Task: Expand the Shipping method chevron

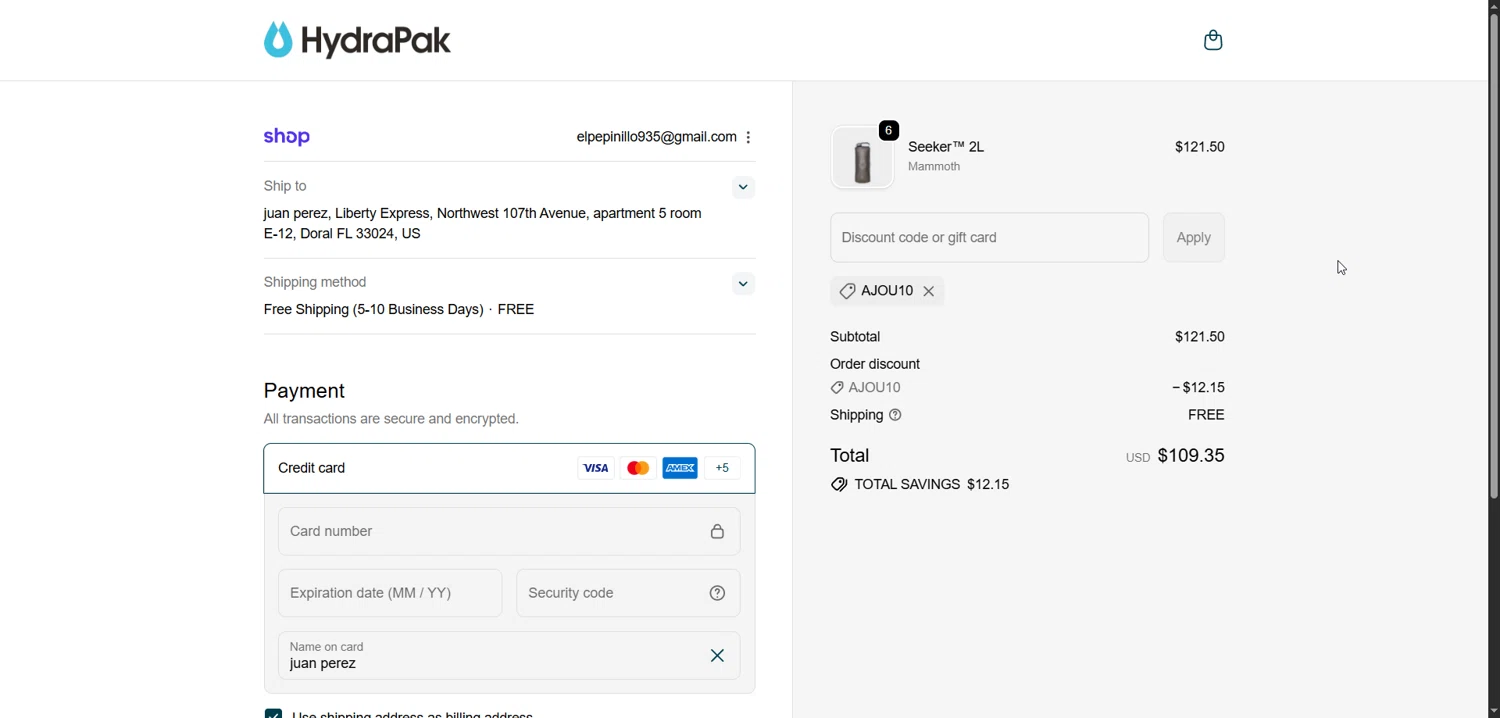Action: [x=743, y=284]
